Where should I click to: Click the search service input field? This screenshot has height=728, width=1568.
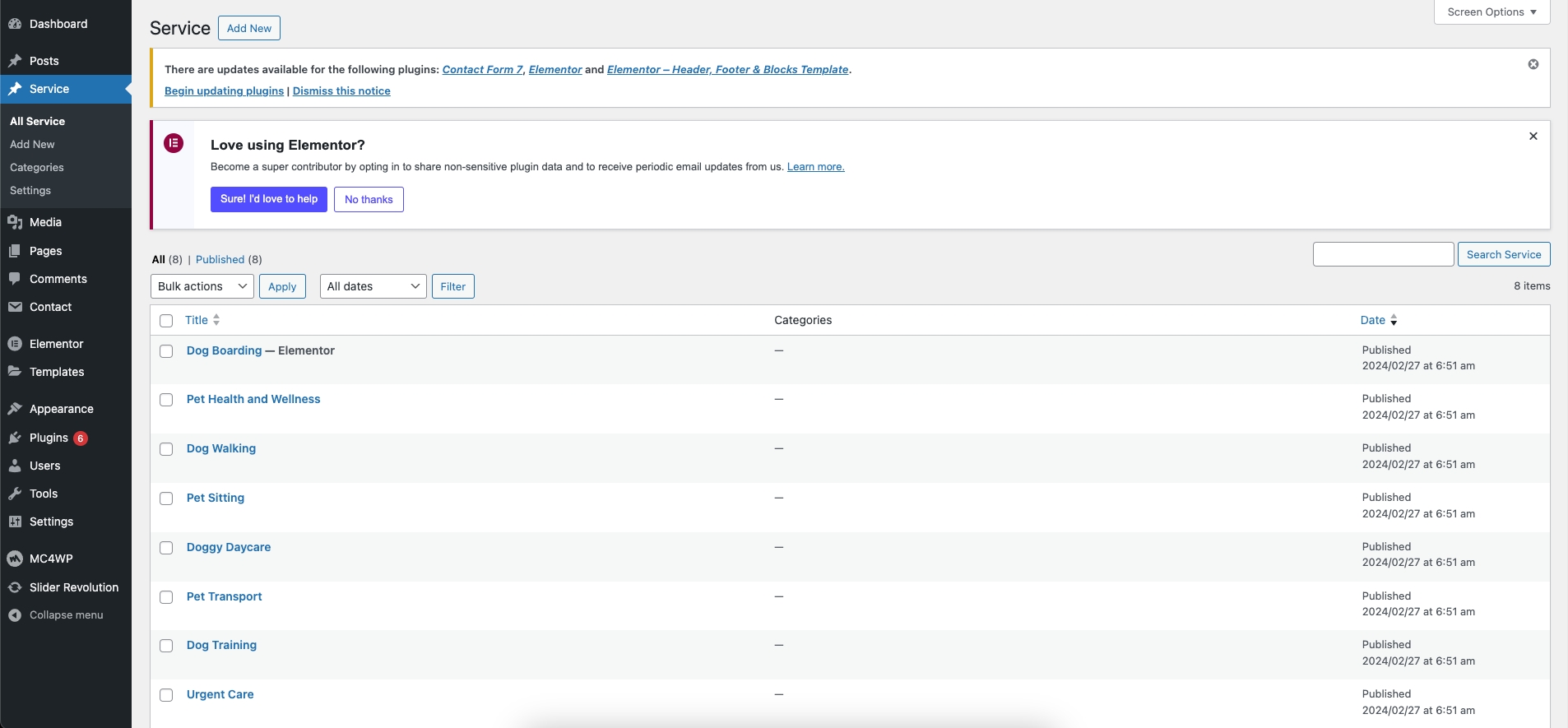click(1383, 254)
